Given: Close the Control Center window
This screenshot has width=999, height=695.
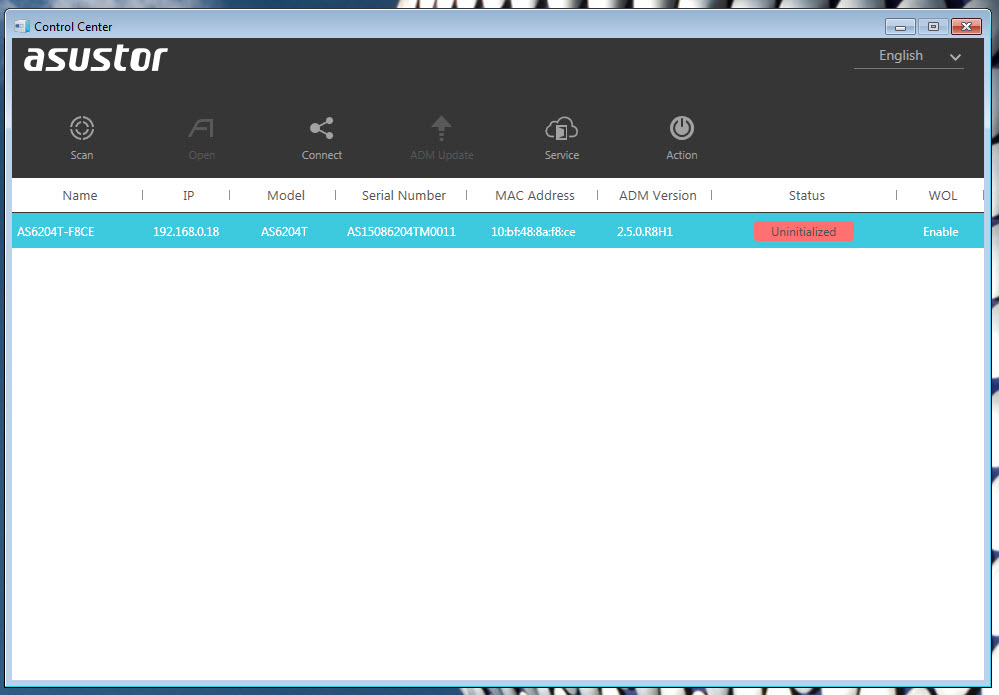Looking at the screenshot, I should (967, 26).
